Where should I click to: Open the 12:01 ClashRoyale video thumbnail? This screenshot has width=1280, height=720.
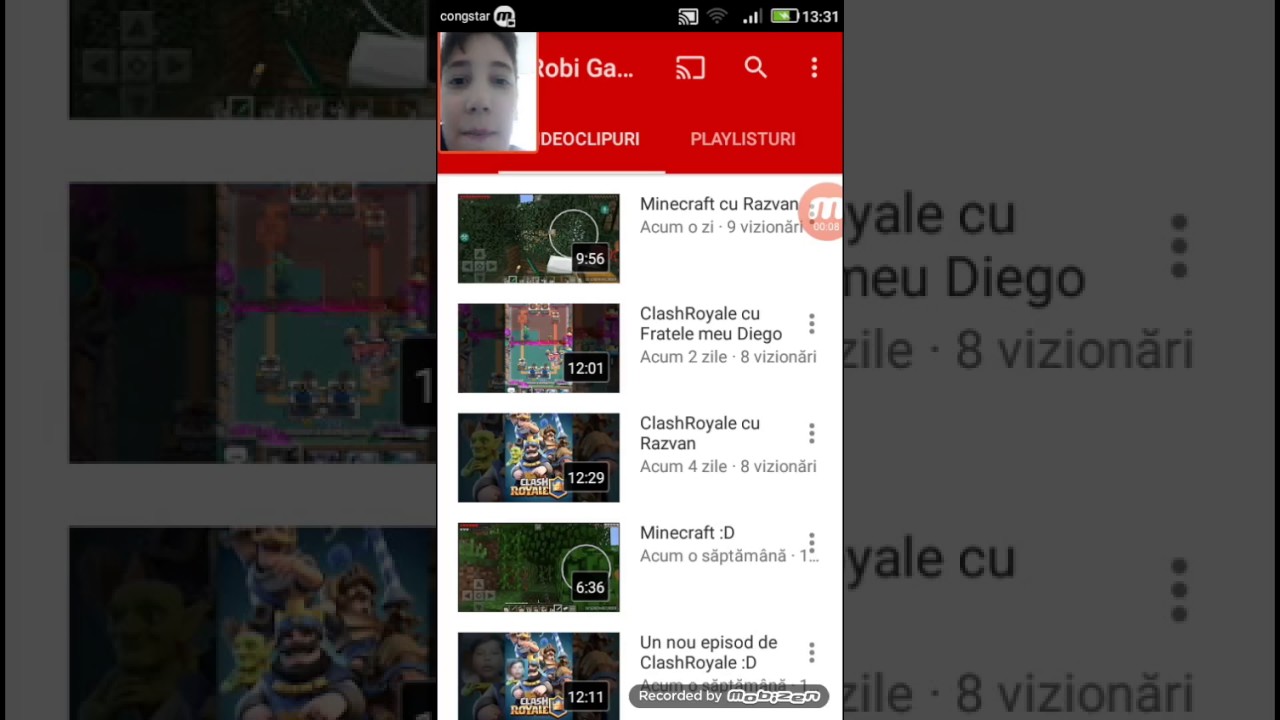click(539, 348)
